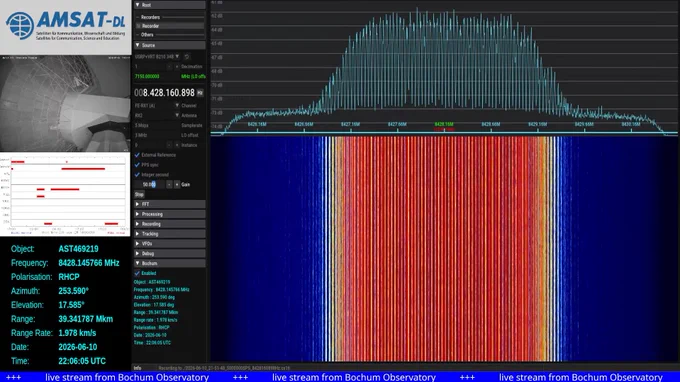Viewport: 680px width, 382px height.
Task: Expand the Debug section
Action: (x=169, y=253)
